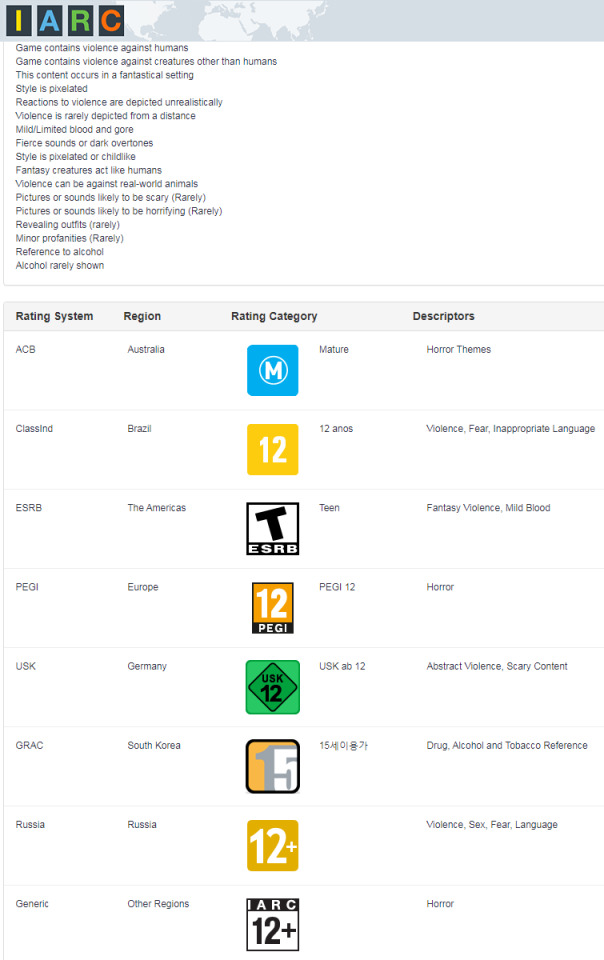Screen dimensions: 604x960
Task: Click 'Game contains violence against humans' line
Action: pyautogui.click(x=102, y=48)
